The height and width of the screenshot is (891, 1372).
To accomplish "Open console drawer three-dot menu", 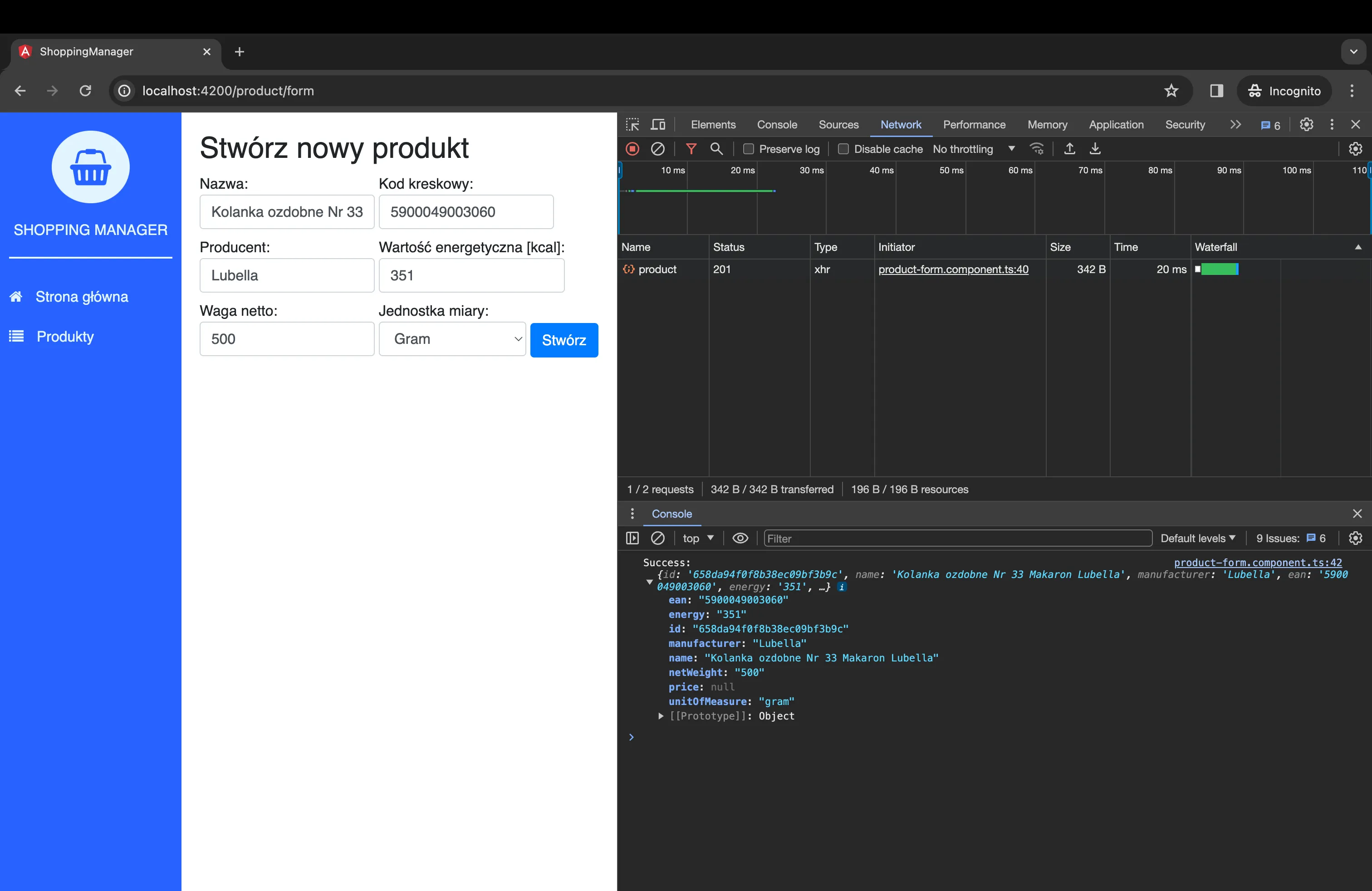I will coord(632,514).
